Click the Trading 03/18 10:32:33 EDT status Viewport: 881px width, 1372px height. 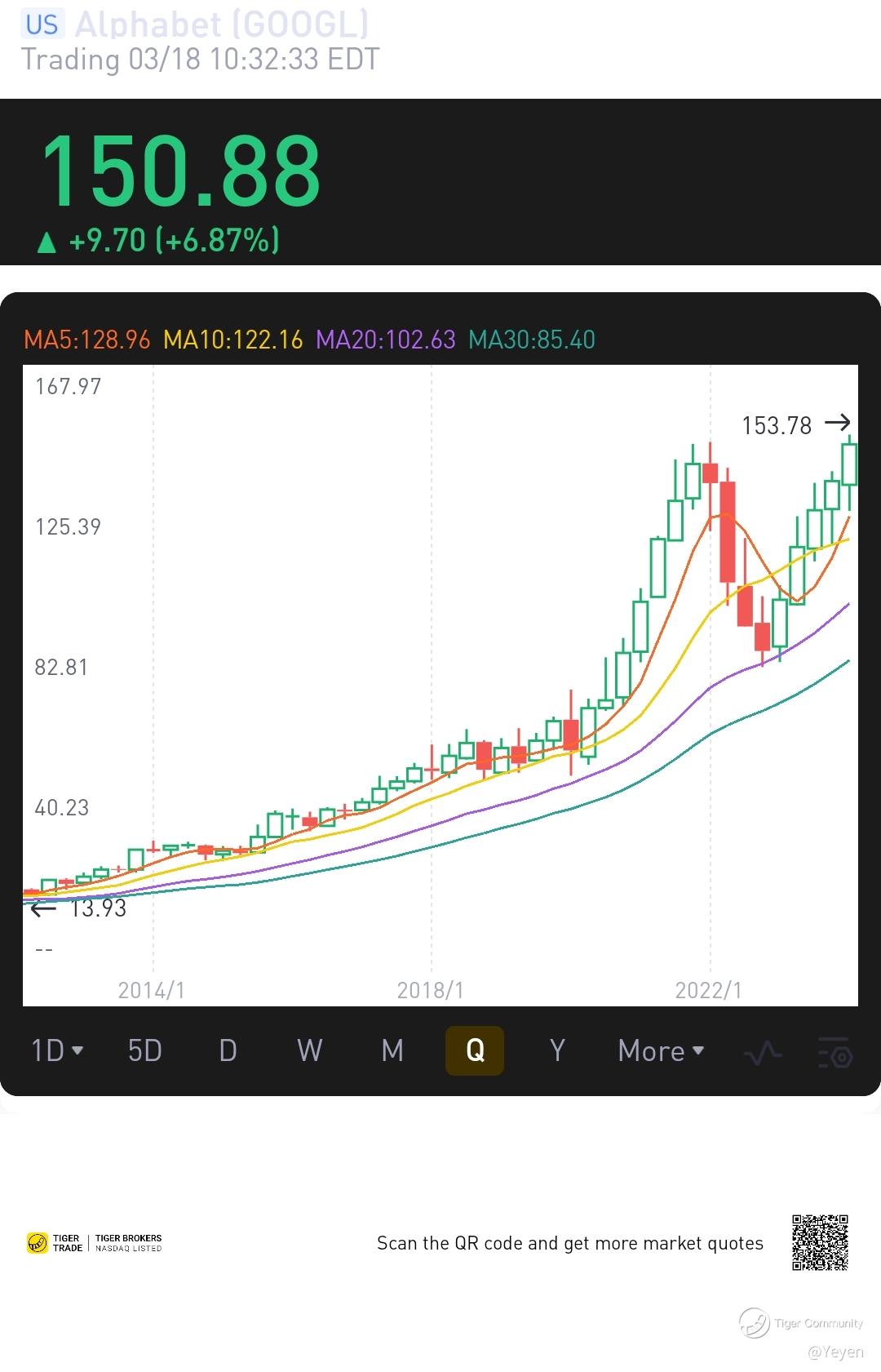point(201,60)
